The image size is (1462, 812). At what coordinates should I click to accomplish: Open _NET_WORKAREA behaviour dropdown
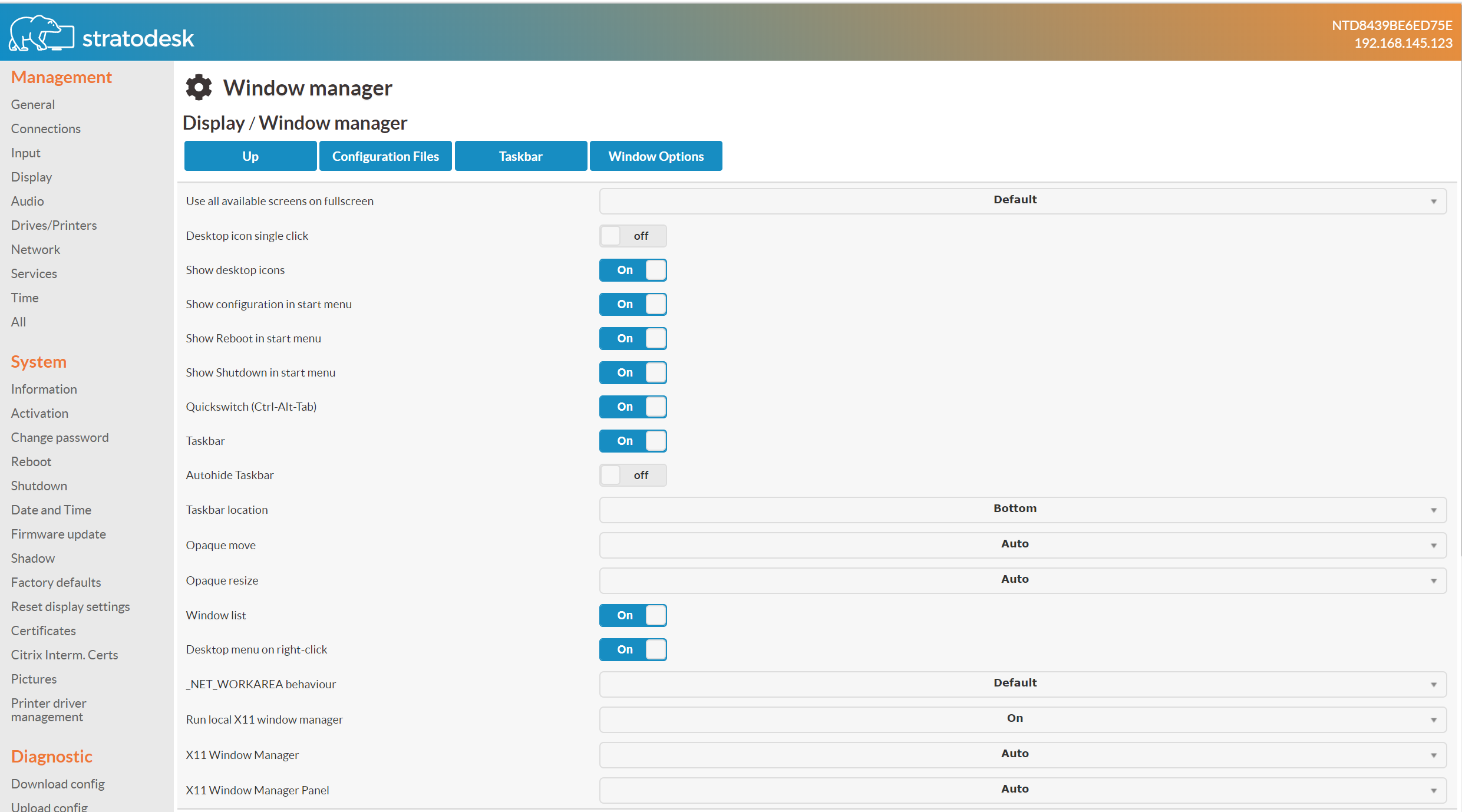[x=1023, y=684]
